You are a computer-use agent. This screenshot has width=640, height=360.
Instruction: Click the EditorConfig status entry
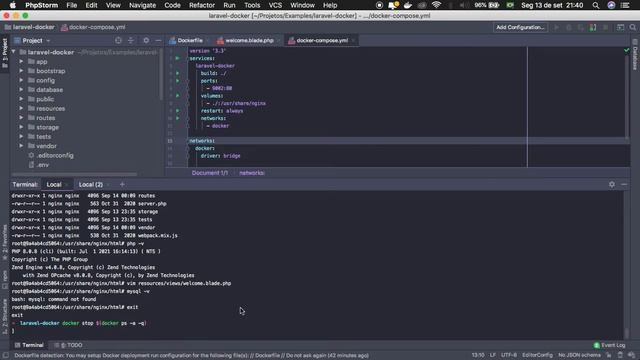[537, 356]
